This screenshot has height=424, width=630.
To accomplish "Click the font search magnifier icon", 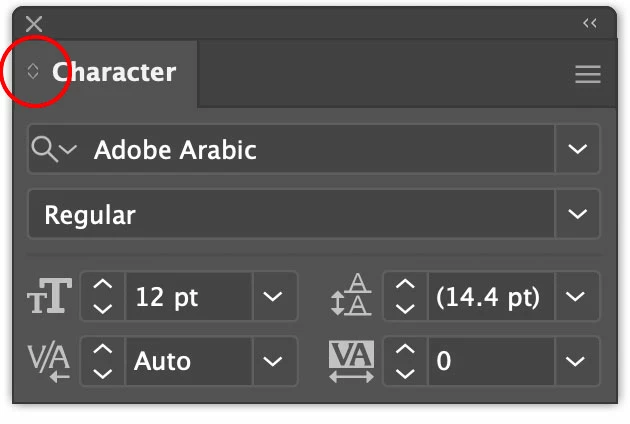I will click(46, 150).
